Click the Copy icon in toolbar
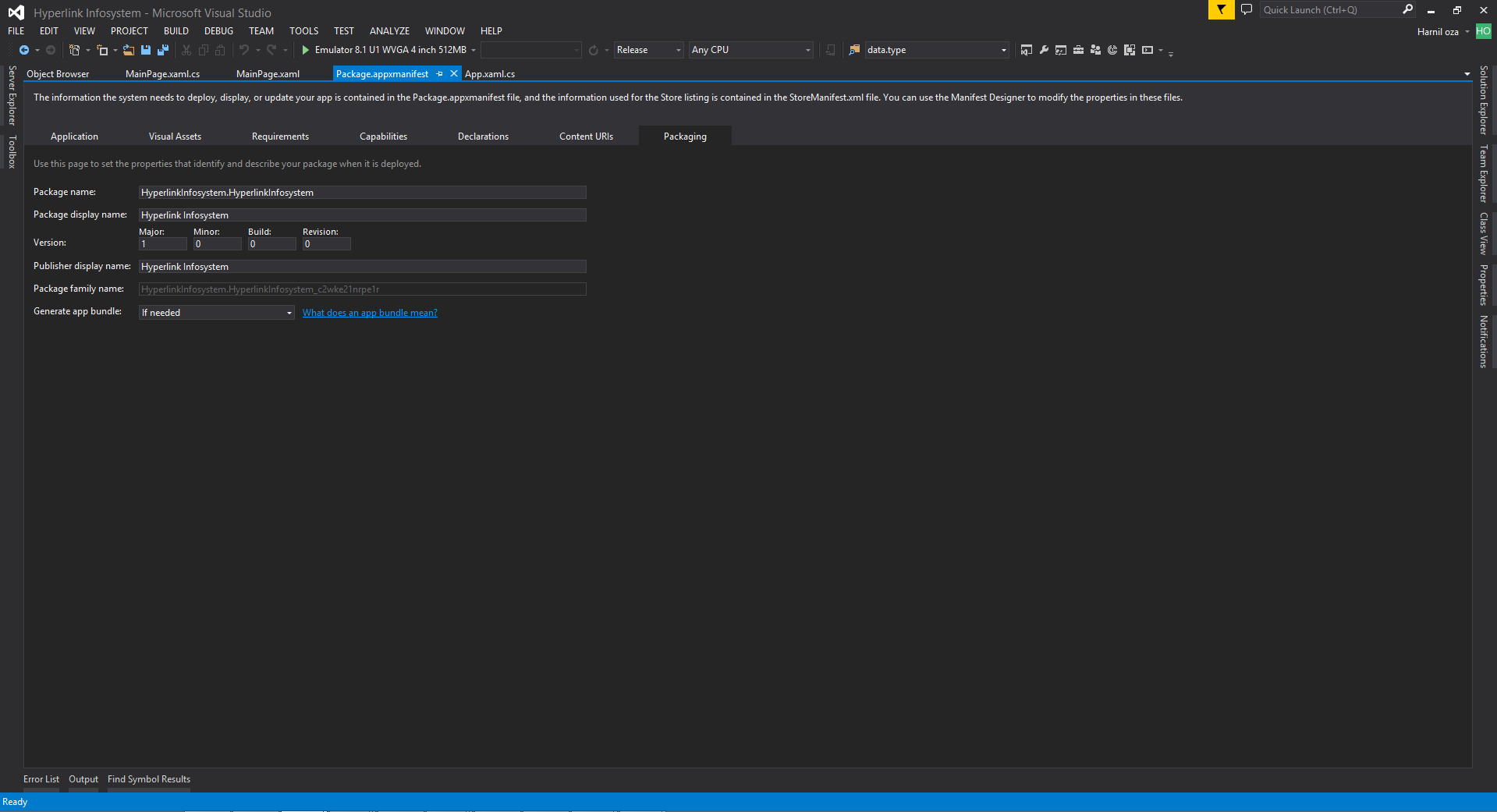This screenshot has height=812, width=1497. (x=204, y=50)
